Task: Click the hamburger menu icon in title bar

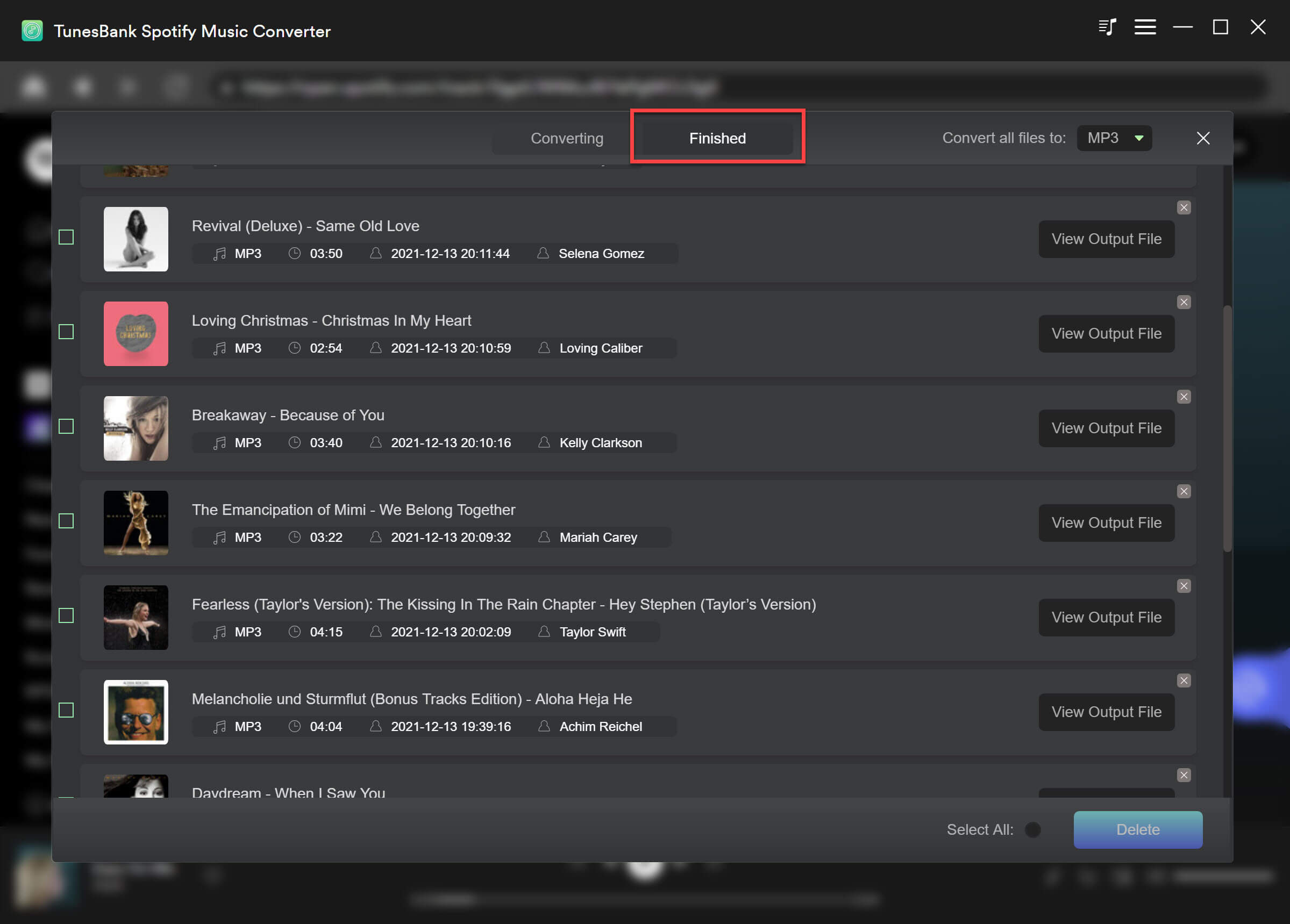Action: (1145, 27)
